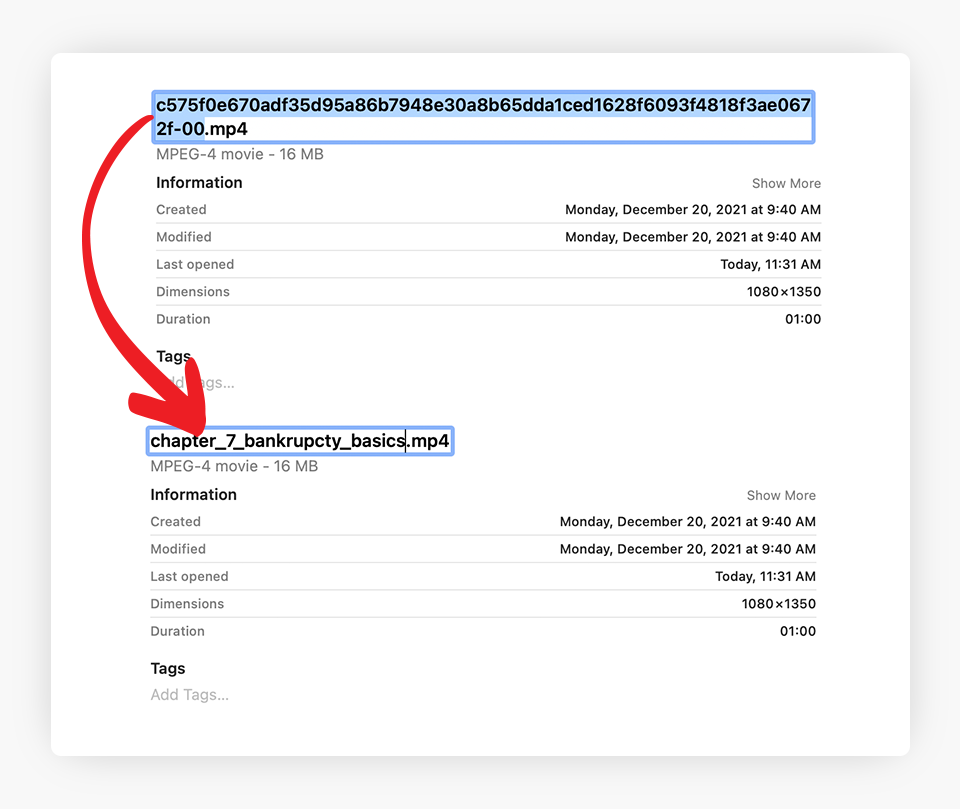Screen dimensions: 960x809
Task: Click the Last opened value for the hash-named file
Action: [770, 264]
